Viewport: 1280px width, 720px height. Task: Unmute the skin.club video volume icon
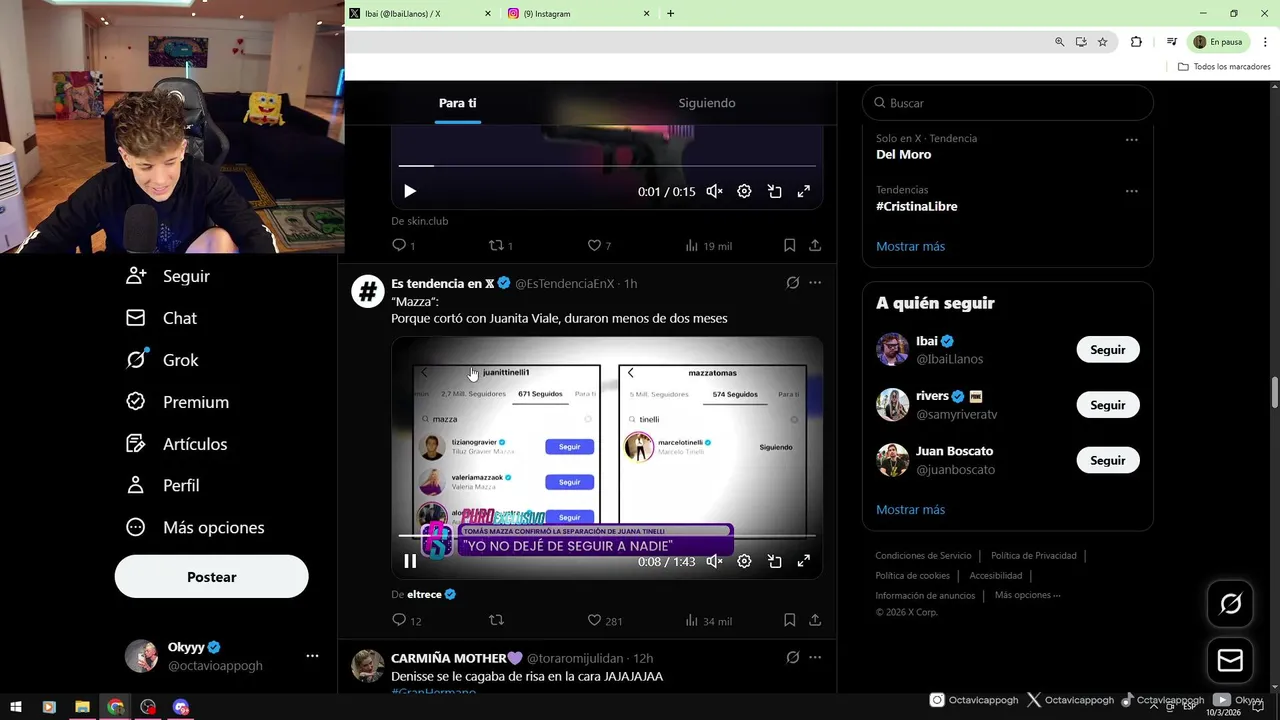coord(714,191)
